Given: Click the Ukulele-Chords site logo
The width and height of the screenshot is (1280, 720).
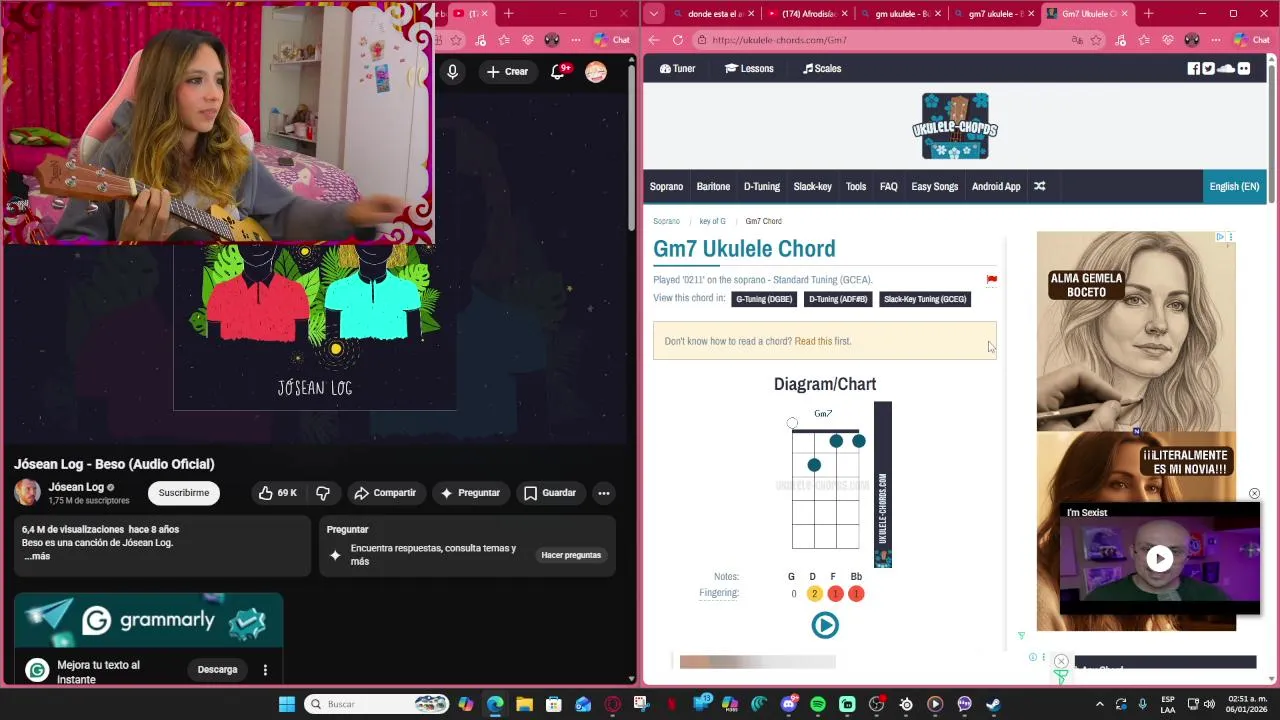Looking at the screenshot, I should coord(955,126).
